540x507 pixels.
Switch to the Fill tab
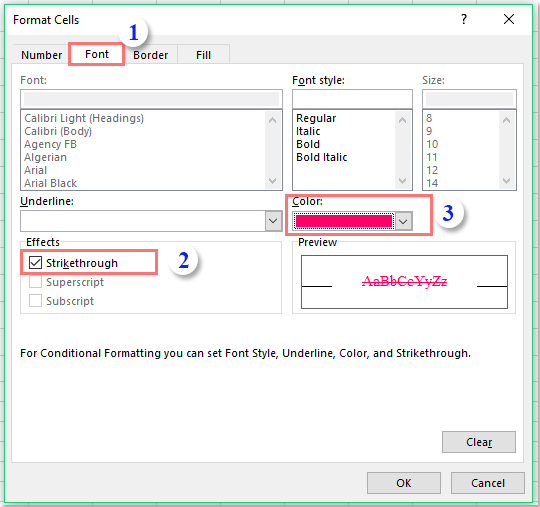tap(203, 55)
